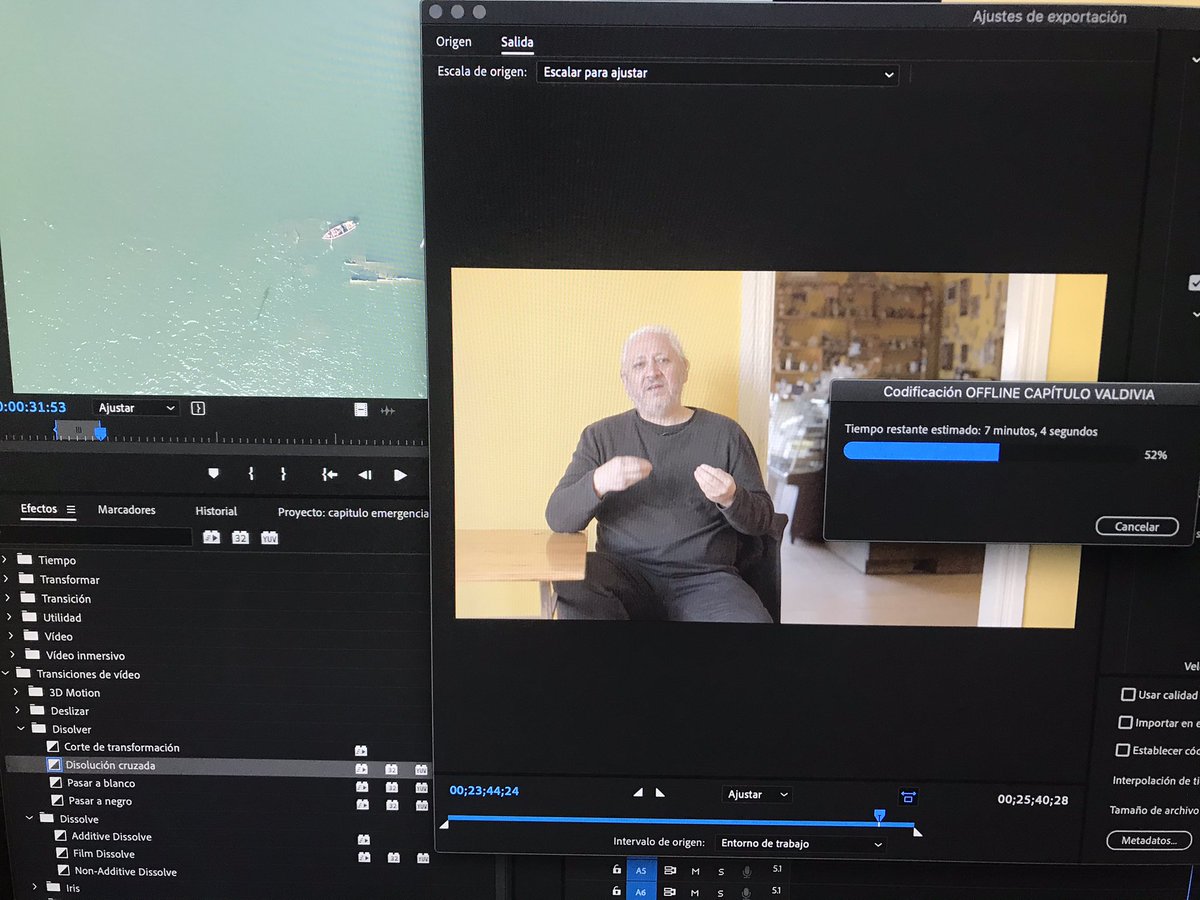Click the Step Back one frame icon
1200x900 pixels.
pos(365,475)
